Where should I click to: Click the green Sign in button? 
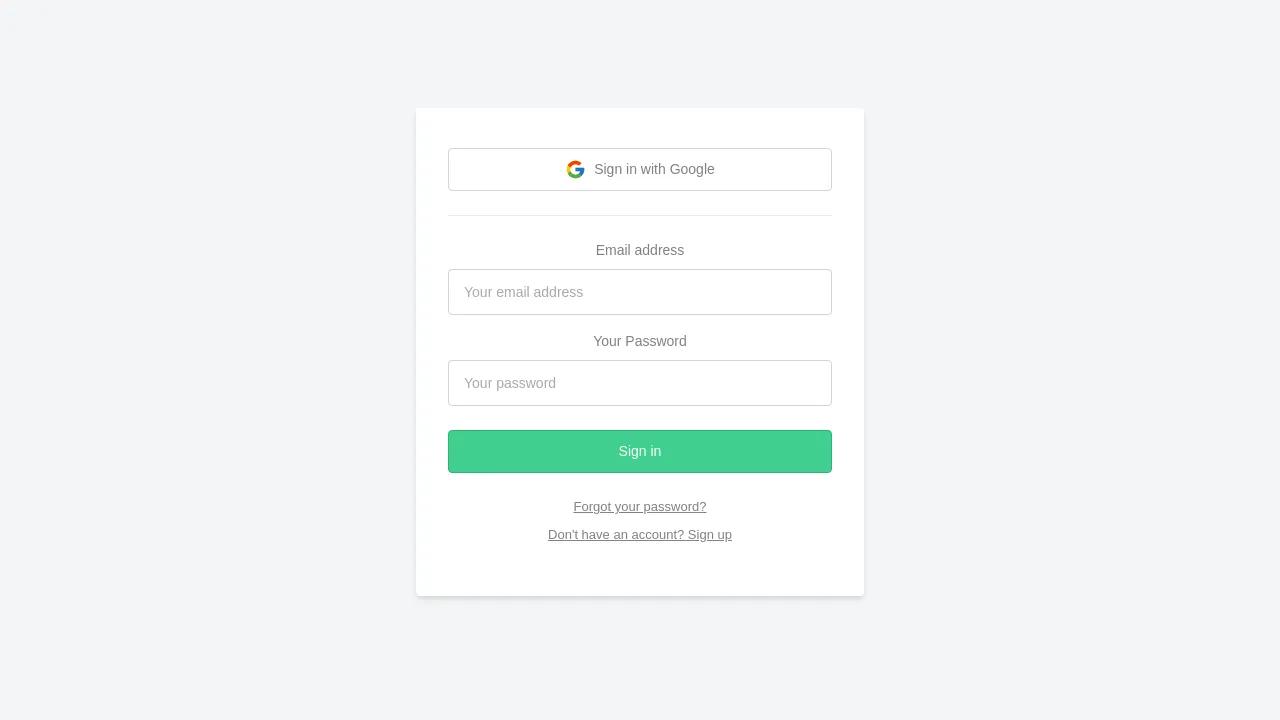640,451
